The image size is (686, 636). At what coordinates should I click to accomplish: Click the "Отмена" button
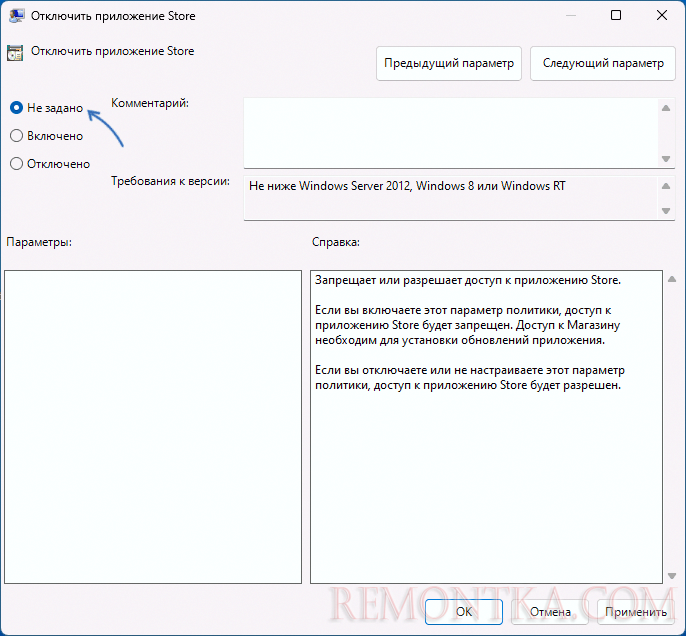pyautogui.click(x=550, y=612)
